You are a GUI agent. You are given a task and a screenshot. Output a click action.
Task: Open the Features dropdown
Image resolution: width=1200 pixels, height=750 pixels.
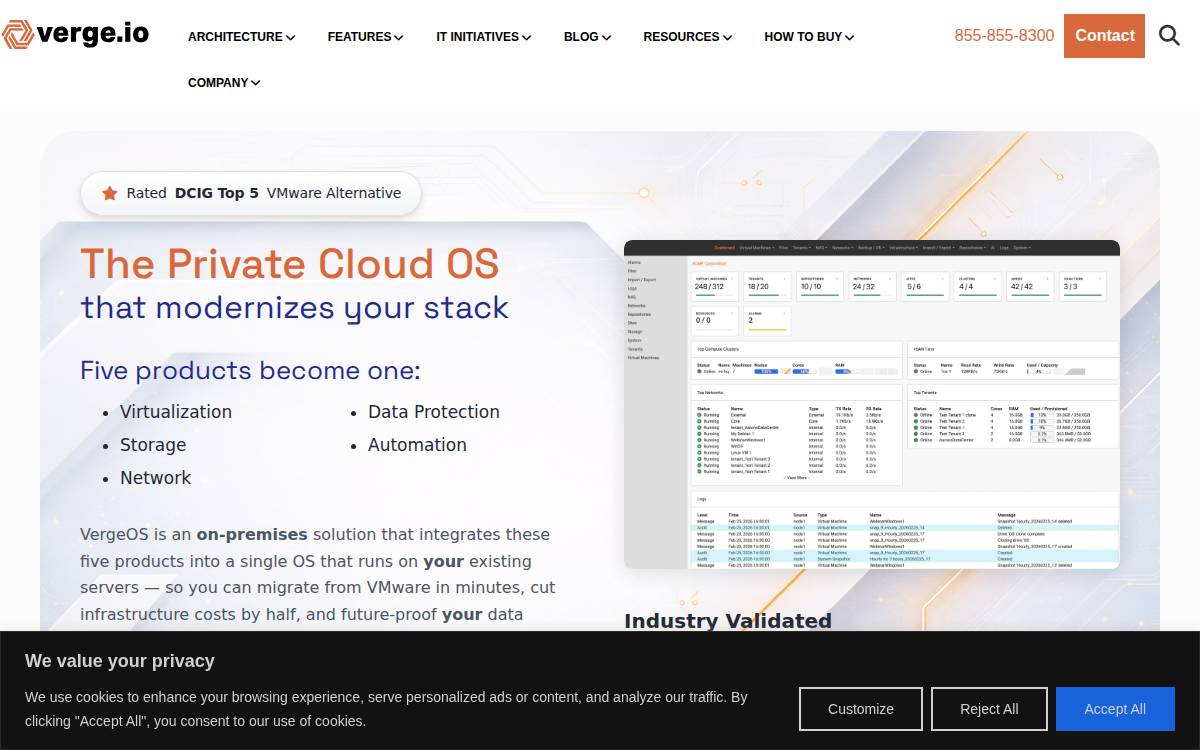[366, 37]
